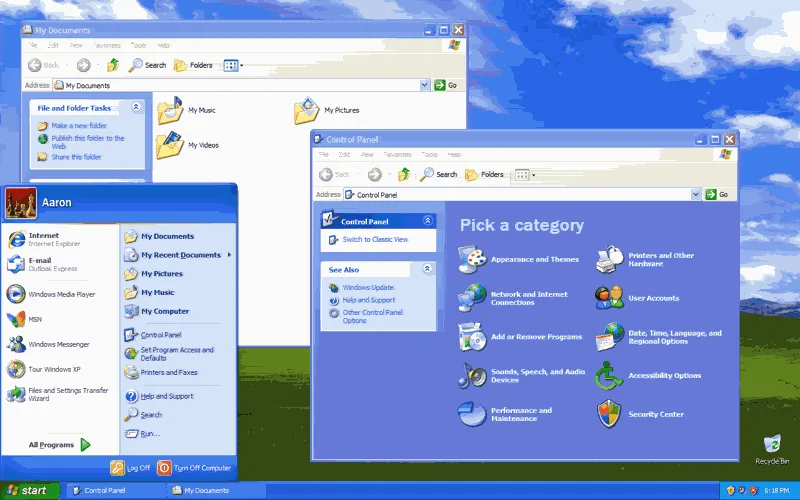Image resolution: width=800 pixels, height=500 pixels.
Task: Click the Accessibility Options icon
Action: pos(610,375)
